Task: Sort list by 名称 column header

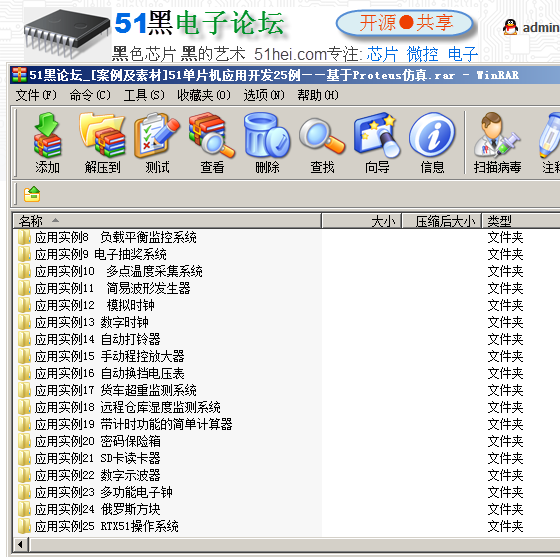Action: 167,221
